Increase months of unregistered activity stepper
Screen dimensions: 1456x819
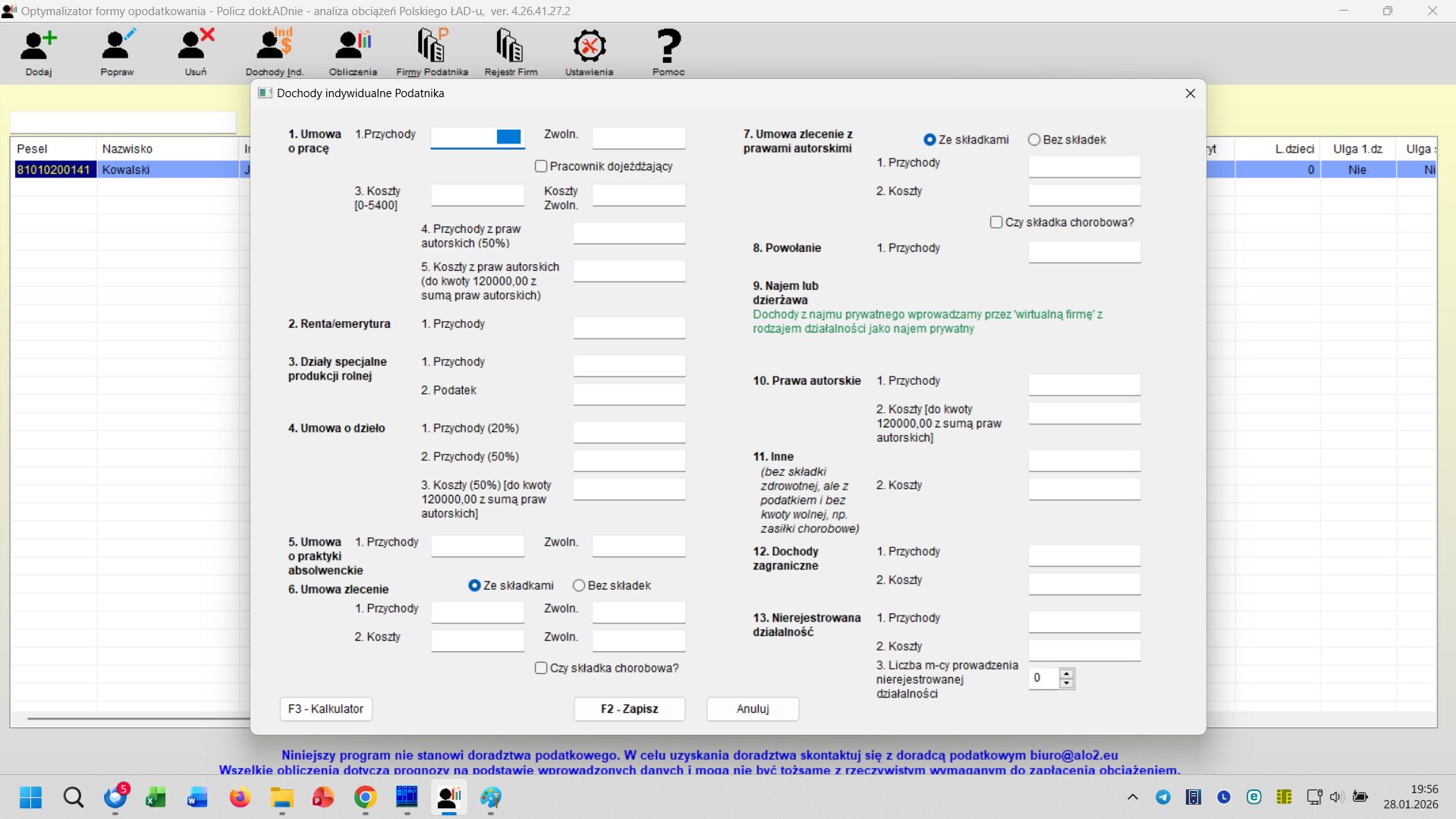(1067, 673)
